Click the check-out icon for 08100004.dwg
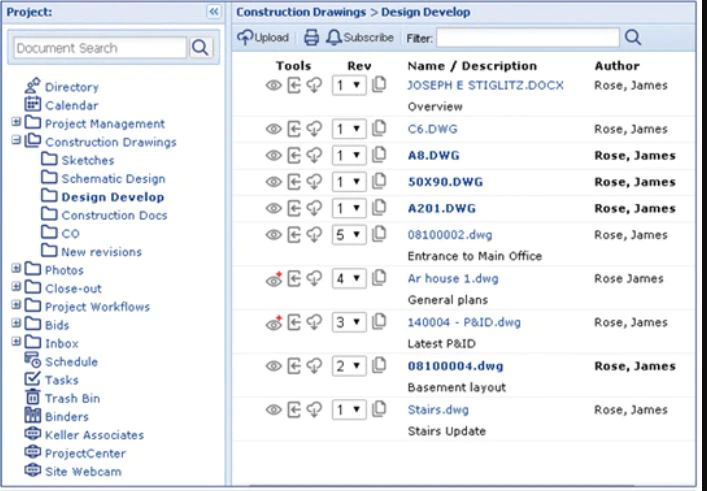The height and width of the screenshot is (491, 707). 294,366
